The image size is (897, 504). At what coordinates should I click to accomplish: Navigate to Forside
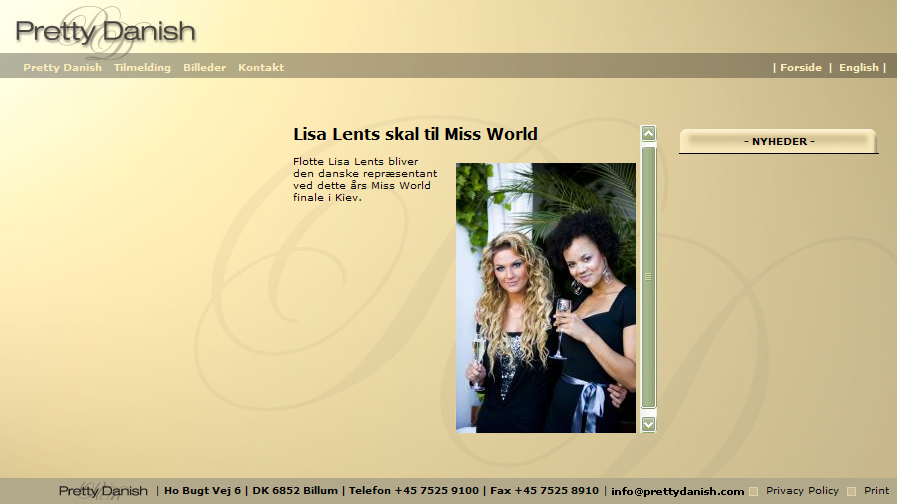point(800,68)
